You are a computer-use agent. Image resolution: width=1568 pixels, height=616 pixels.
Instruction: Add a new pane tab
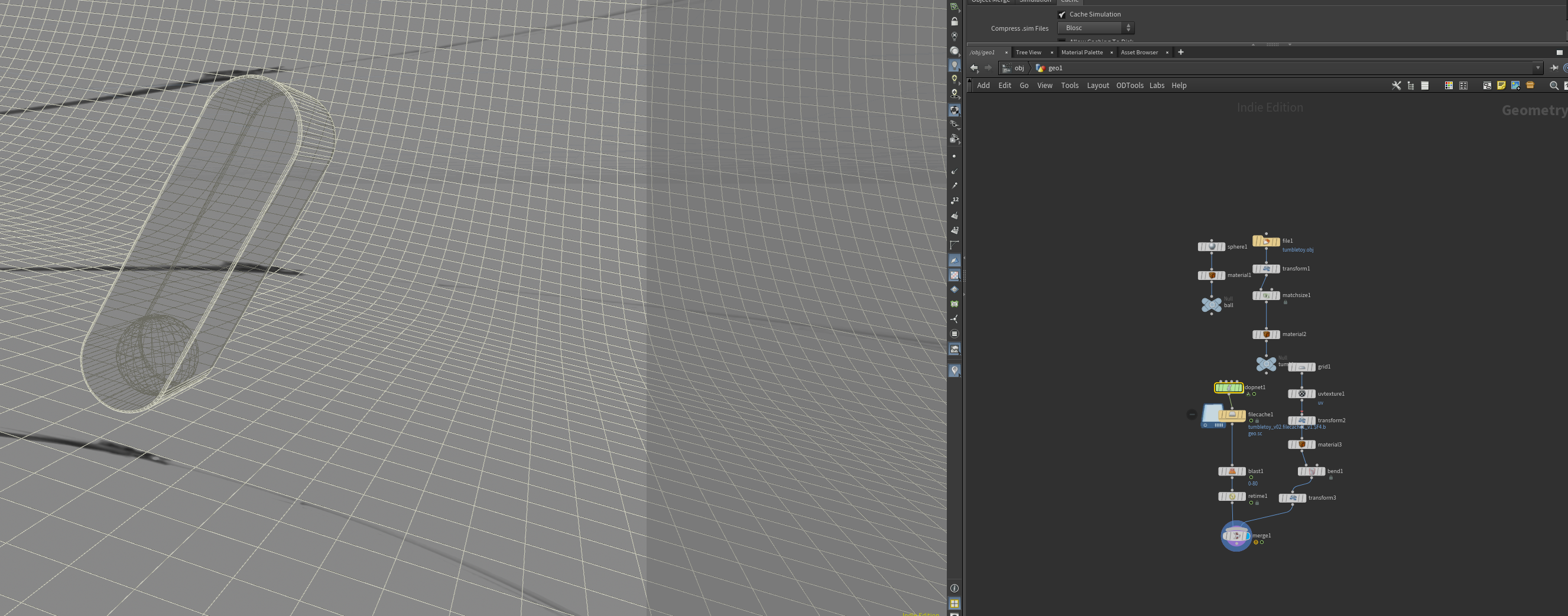1181,53
